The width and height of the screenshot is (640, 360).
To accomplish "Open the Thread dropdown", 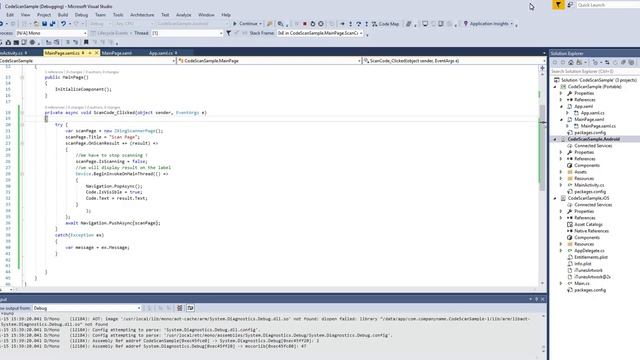I will (x=187, y=33).
